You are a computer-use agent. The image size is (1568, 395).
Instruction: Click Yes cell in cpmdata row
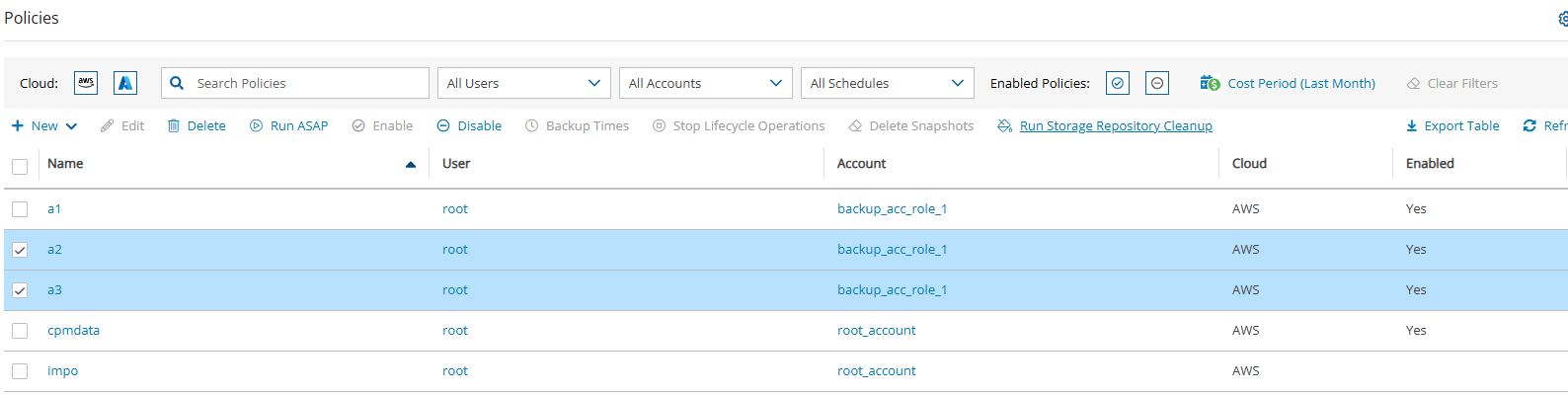coord(1416,331)
